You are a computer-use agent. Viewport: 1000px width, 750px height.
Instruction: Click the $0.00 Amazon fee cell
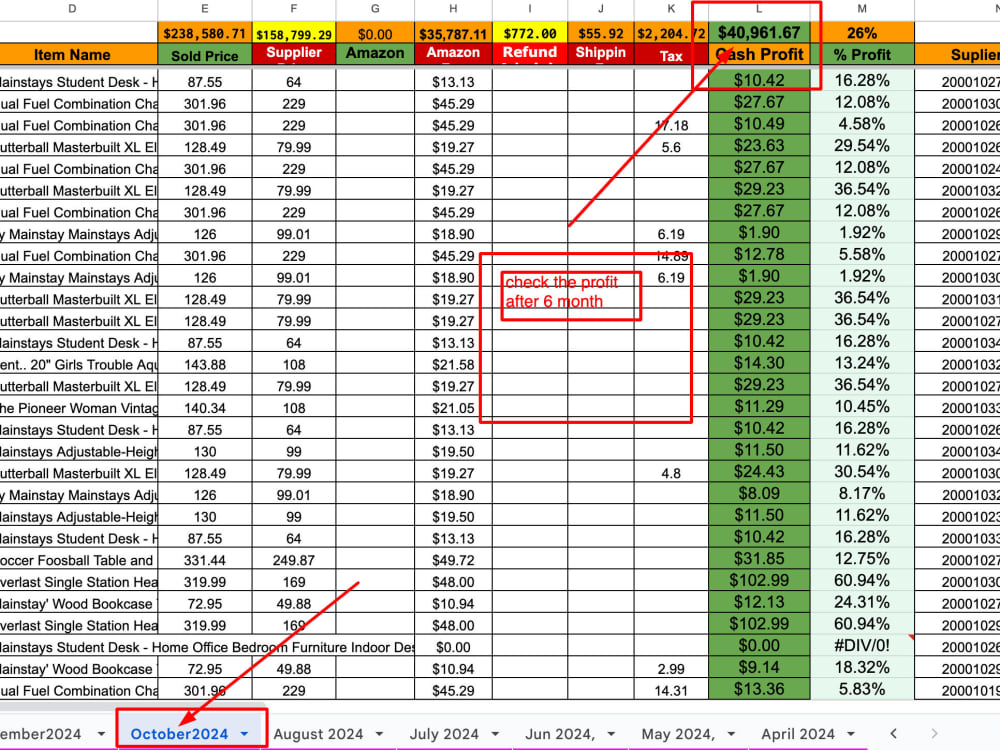[x=453, y=647]
